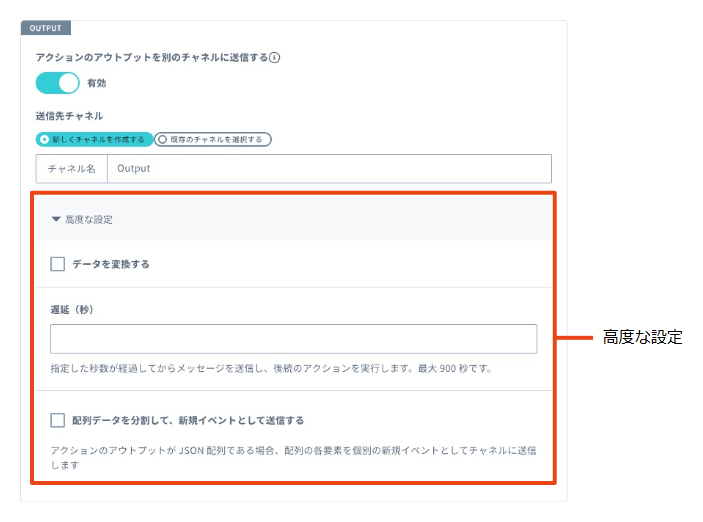Screen dimensions: 703x522
Task: Click the 高度な設定 annotation label on the right
Action: coord(642,338)
